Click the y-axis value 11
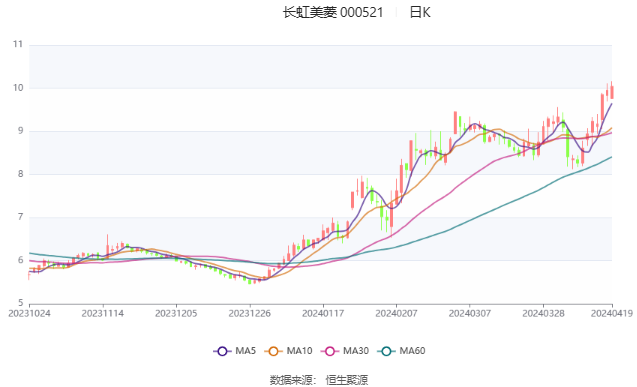This screenshot has width=637, height=387. tap(18, 44)
